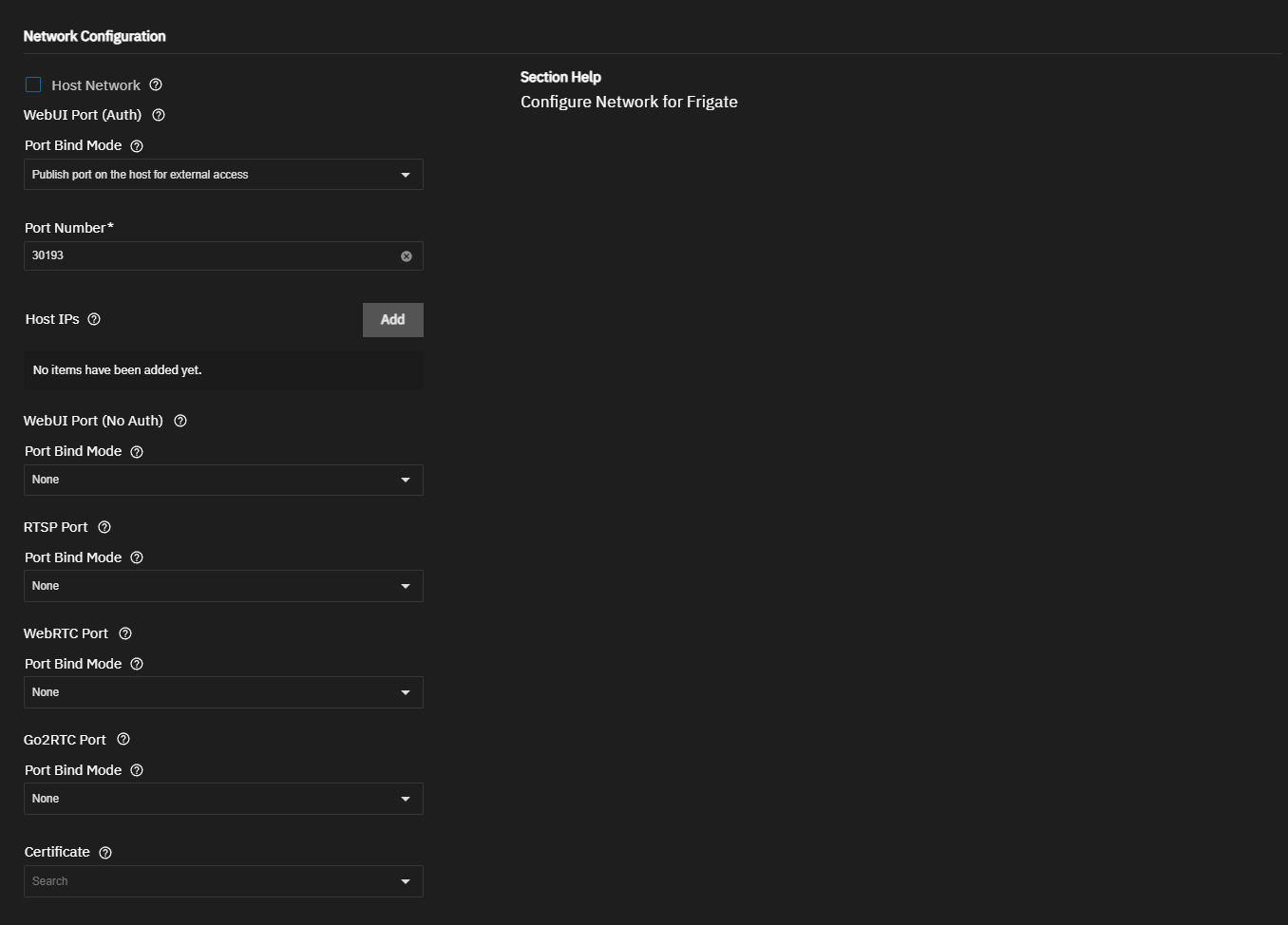This screenshot has height=925, width=1288.
Task: Open WebUI Port (Auth) Port Bind Mode dropdown
Action: pyautogui.click(x=223, y=175)
